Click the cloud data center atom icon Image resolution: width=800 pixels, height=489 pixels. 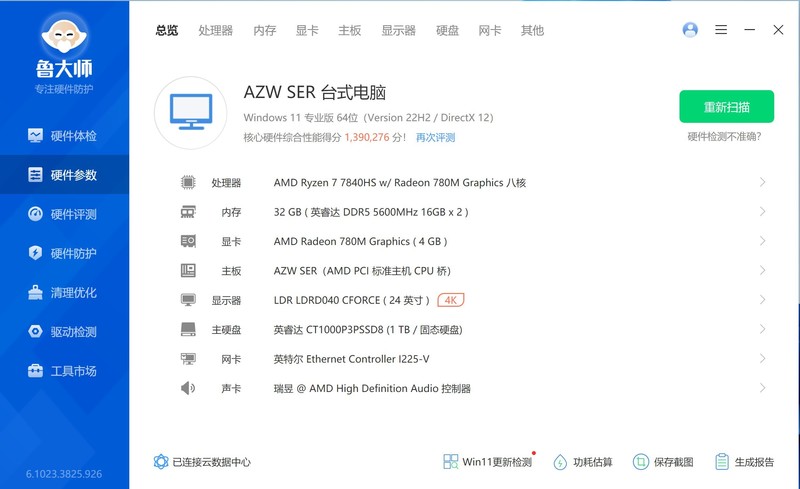pyautogui.click(x=161, y=462)
